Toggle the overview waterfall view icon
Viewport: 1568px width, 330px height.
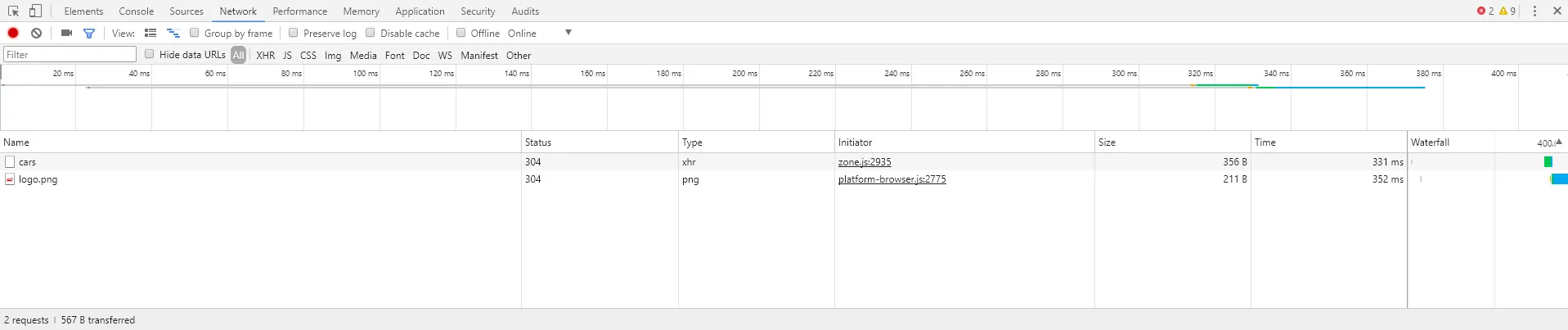click(x=173, y=33)
